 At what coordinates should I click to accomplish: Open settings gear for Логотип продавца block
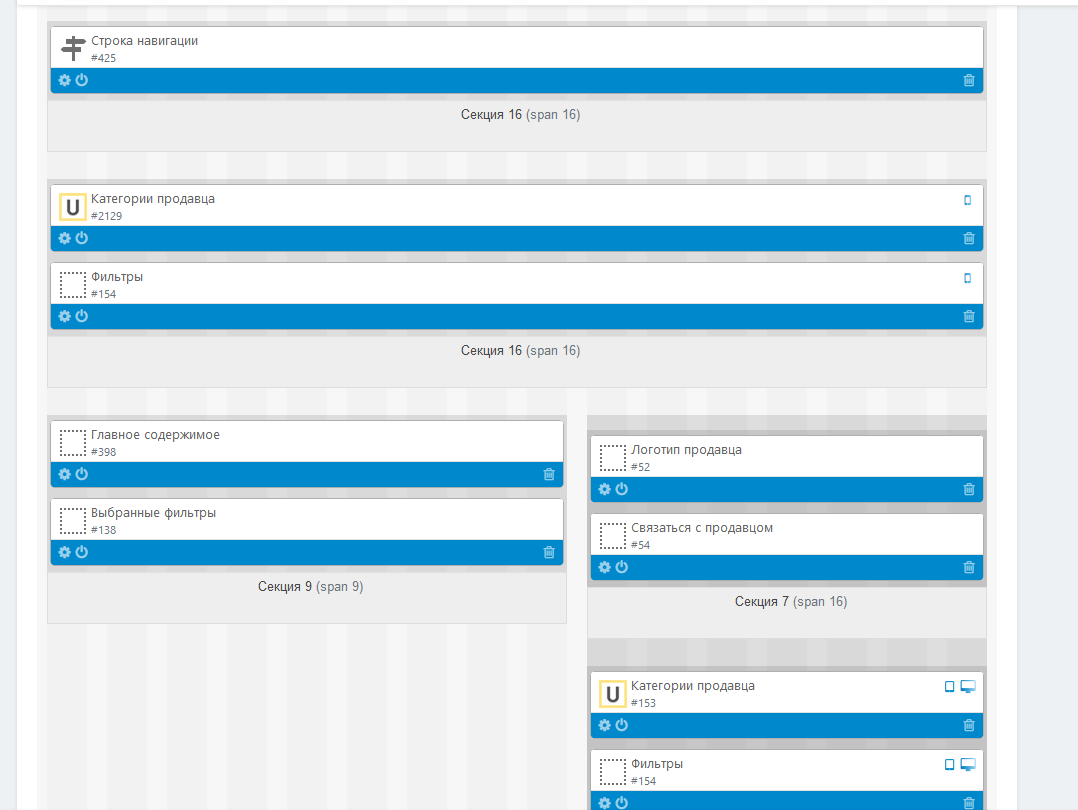(x=604, y=489)
